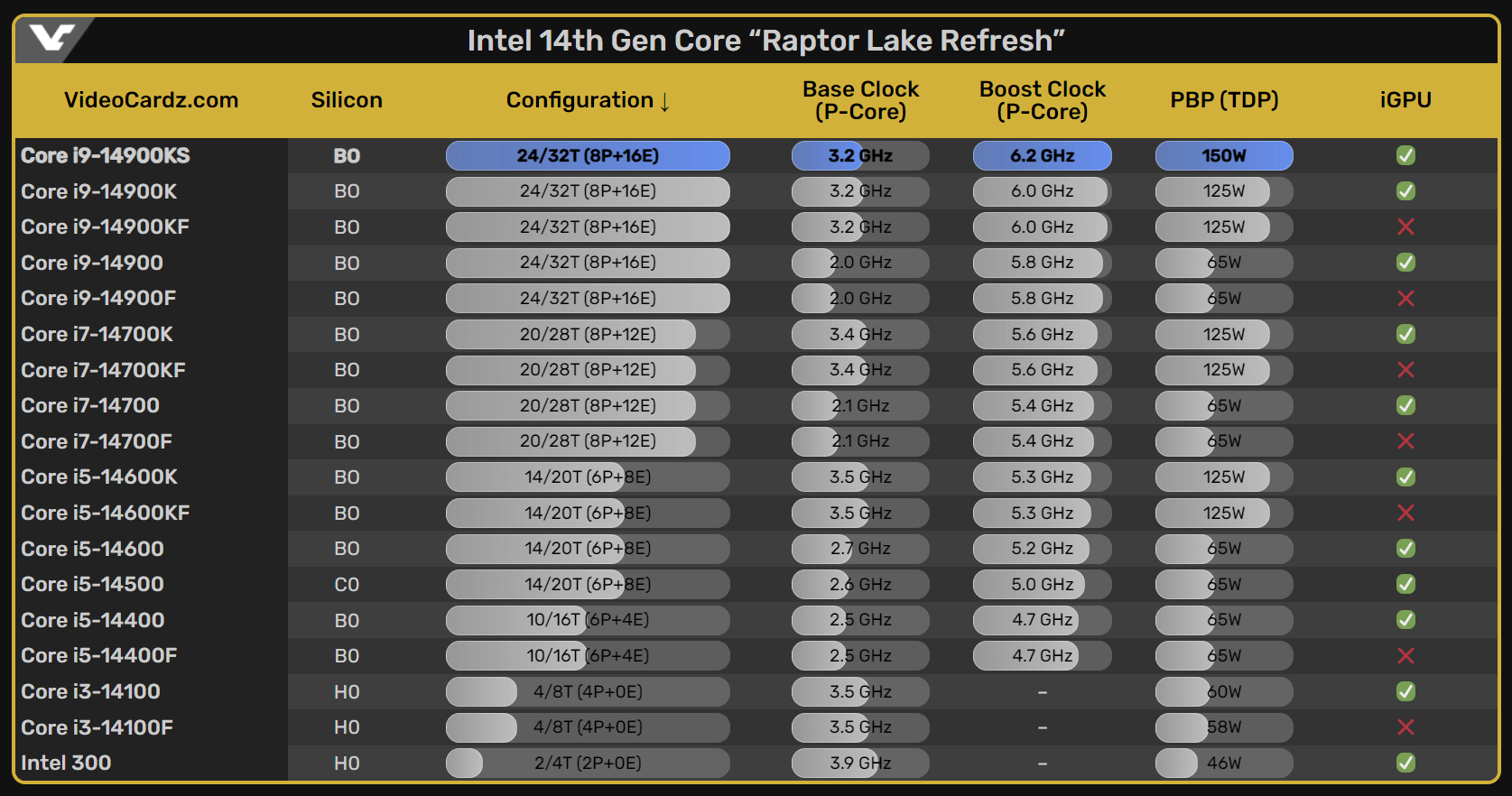This screenshot has width=1512, height=796.
Task: Select the Core i3-14100 row name
Action: point(90,691)
